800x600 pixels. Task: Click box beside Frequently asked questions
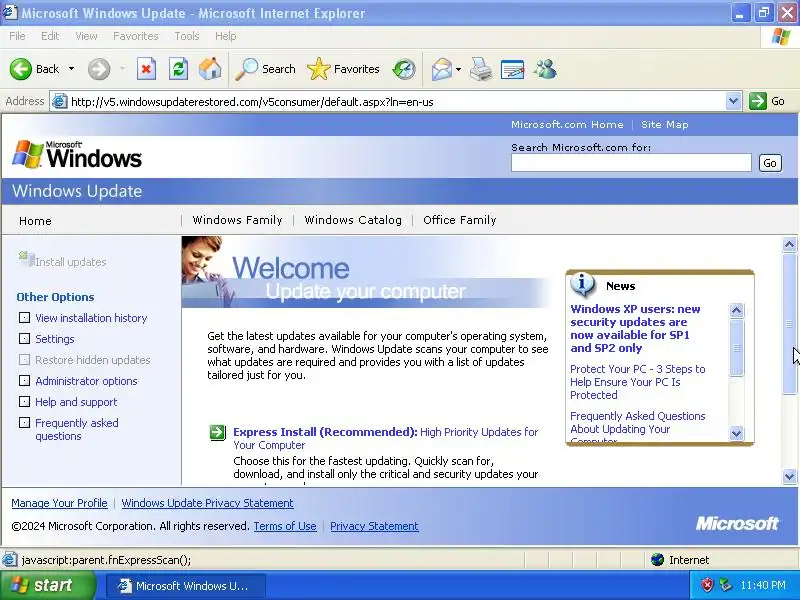24,422
